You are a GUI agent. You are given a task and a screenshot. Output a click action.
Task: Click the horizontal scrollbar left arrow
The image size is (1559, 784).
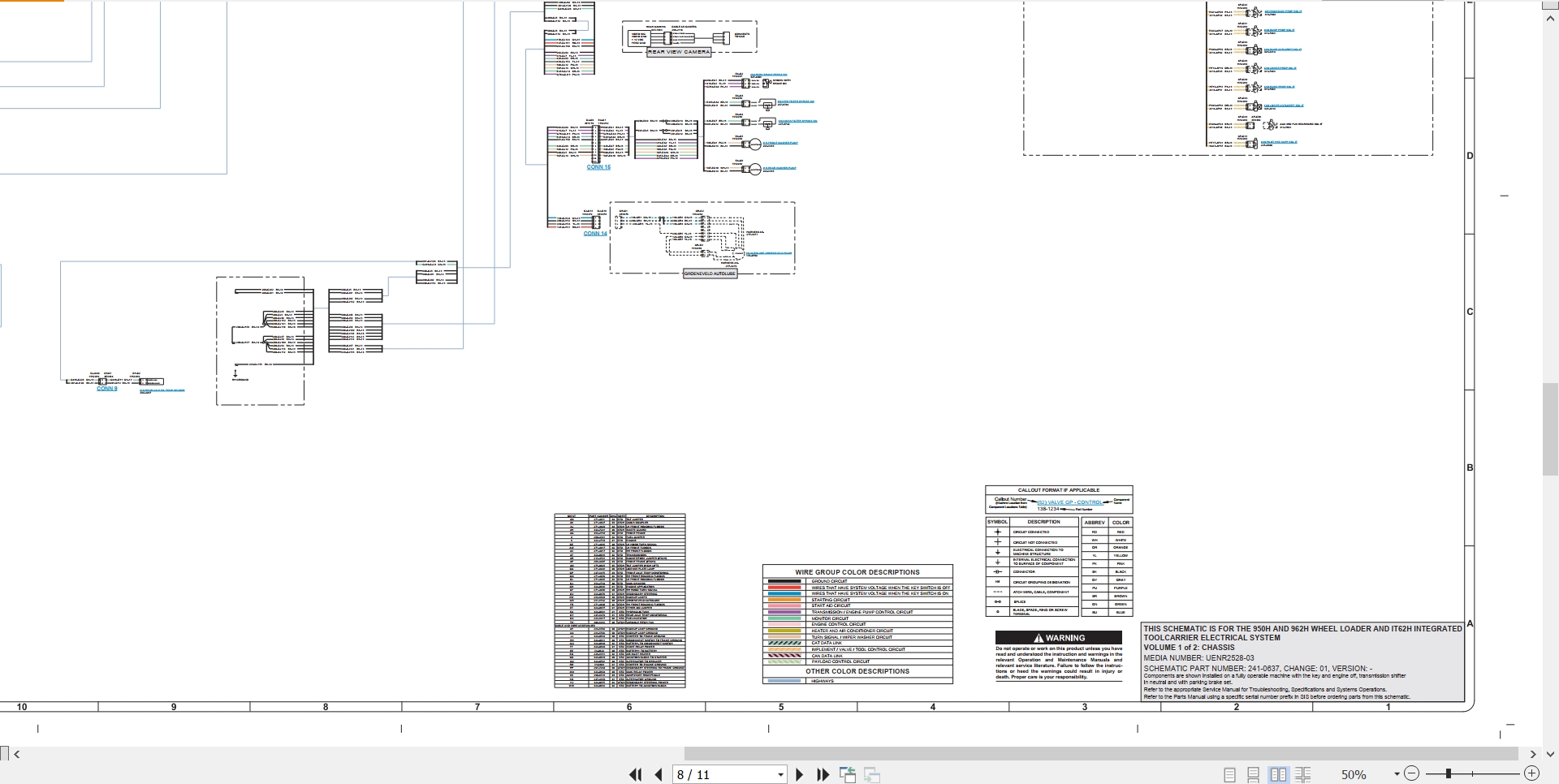17,754
